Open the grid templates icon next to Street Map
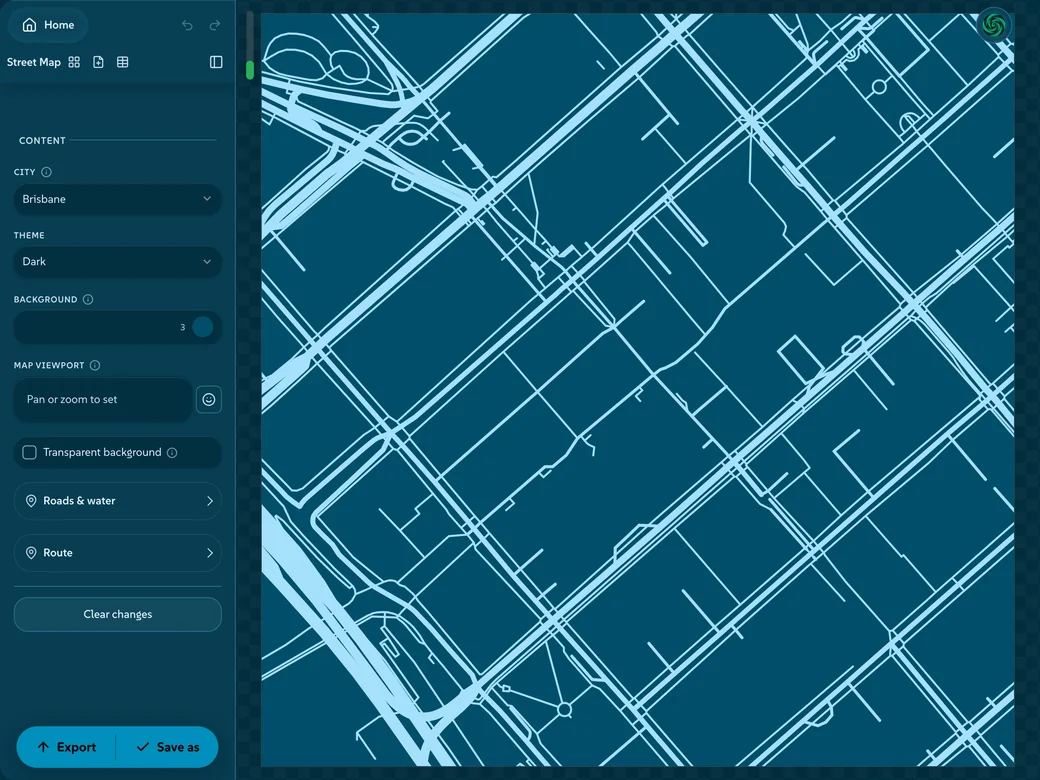 point(74,62)
